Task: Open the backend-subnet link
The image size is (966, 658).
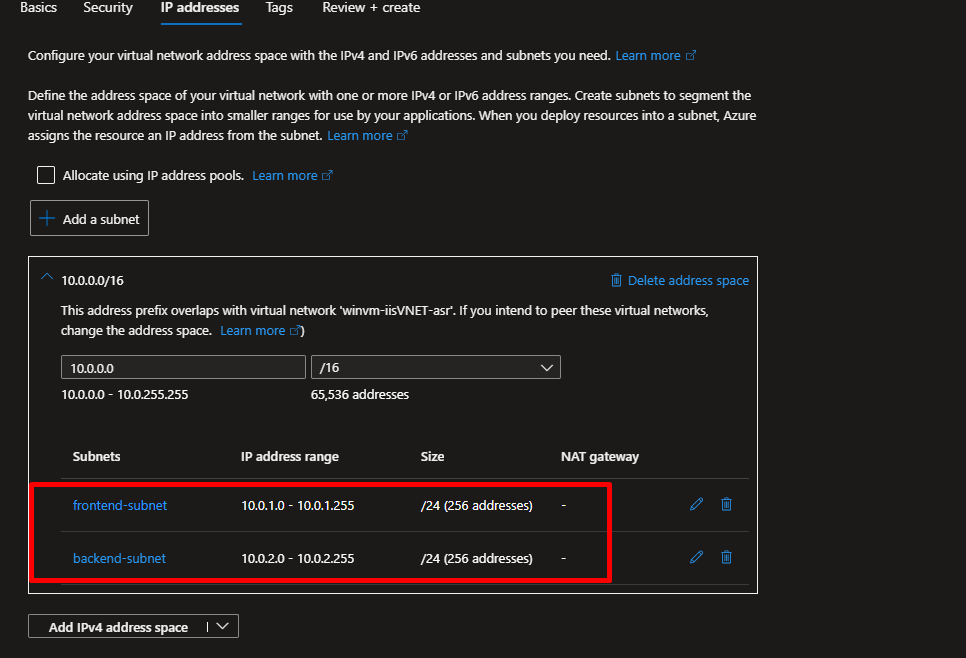Action: (119, 558)
